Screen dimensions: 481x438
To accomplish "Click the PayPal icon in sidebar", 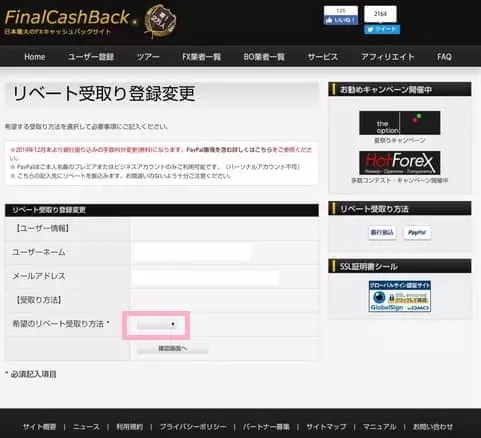I will pos(417,232).
